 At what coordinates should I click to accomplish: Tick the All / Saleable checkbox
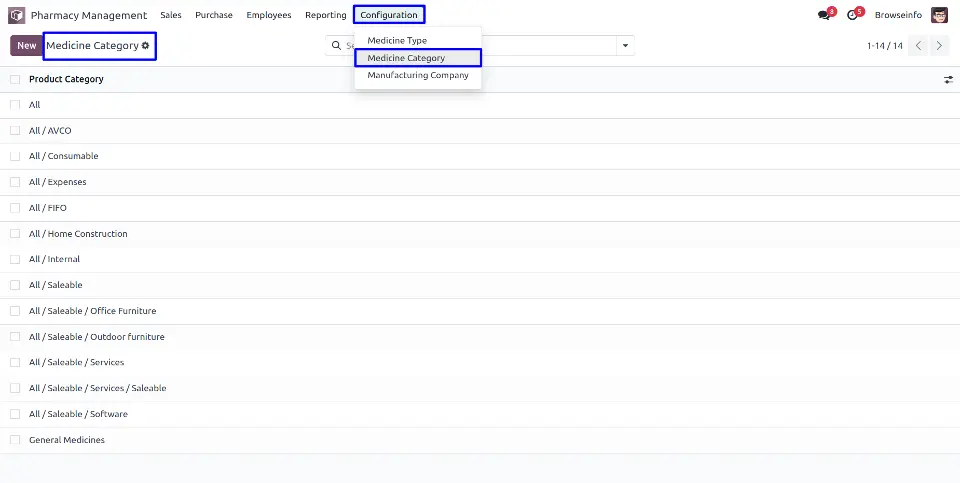(15, 285)
